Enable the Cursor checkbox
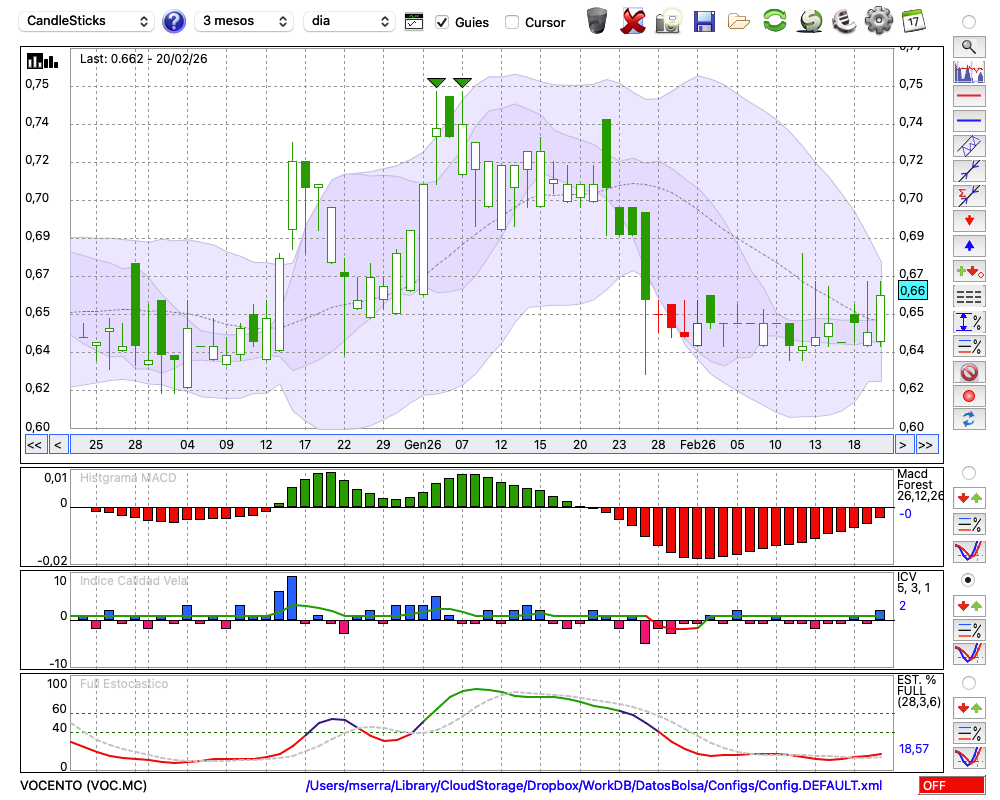Screen dimensions: 1000x800 [x=512, y=22]
